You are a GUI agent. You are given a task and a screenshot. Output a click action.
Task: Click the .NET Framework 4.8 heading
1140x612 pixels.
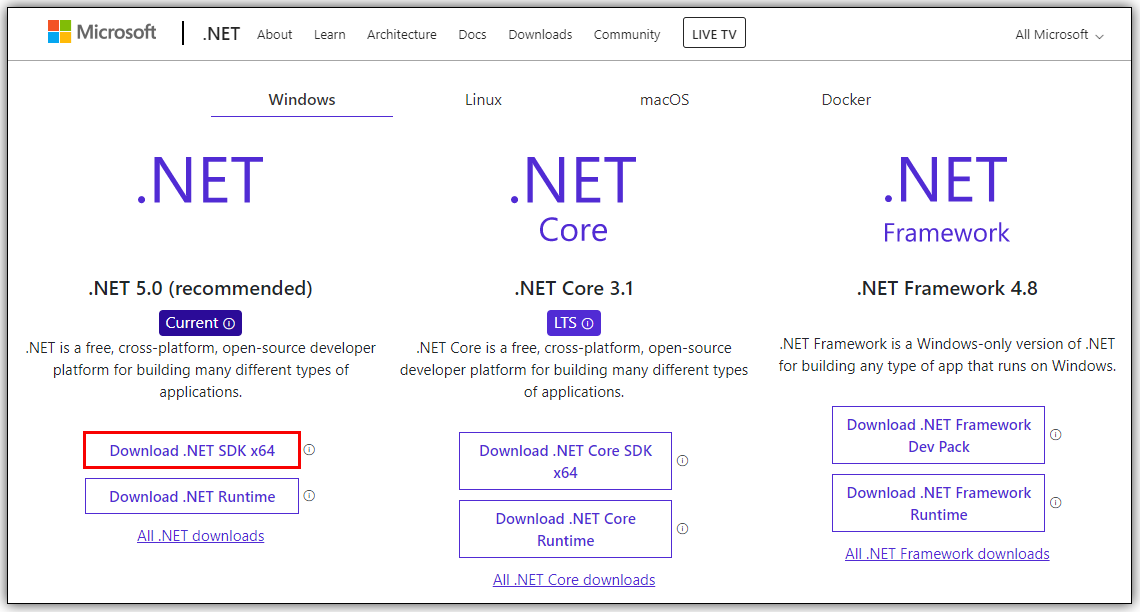947,288
